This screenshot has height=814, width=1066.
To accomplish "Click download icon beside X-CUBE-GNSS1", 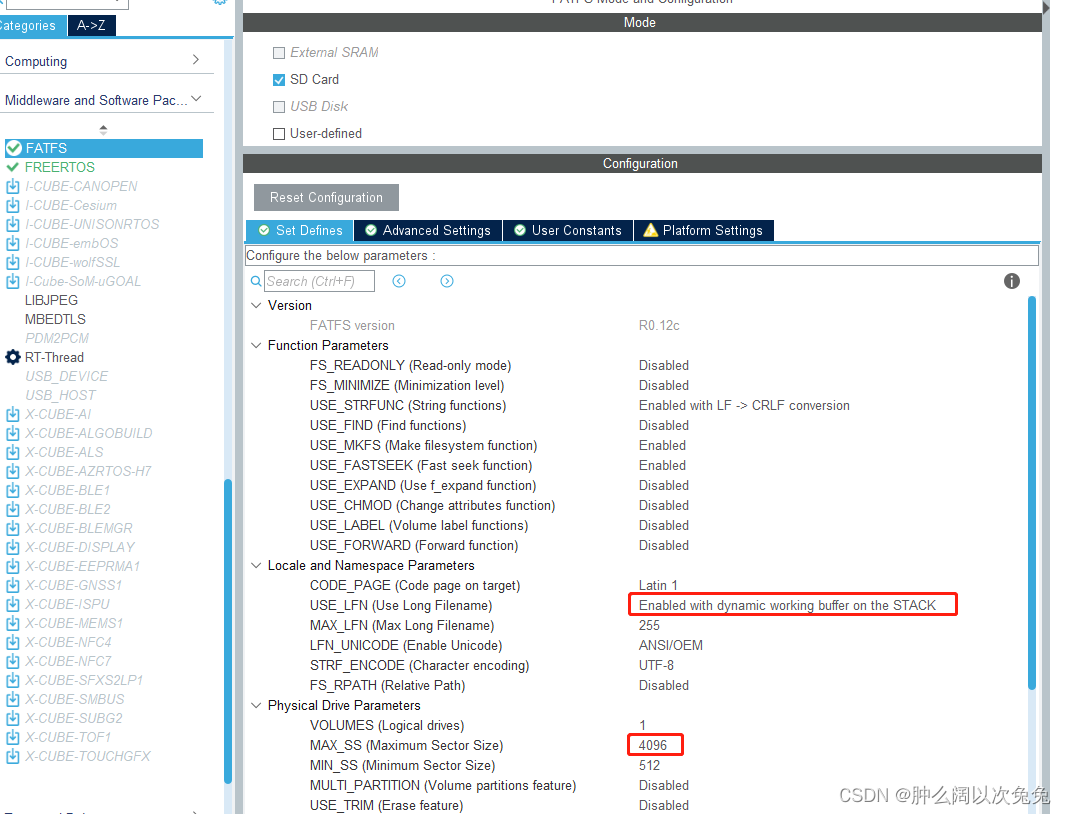I will [12, 586].
